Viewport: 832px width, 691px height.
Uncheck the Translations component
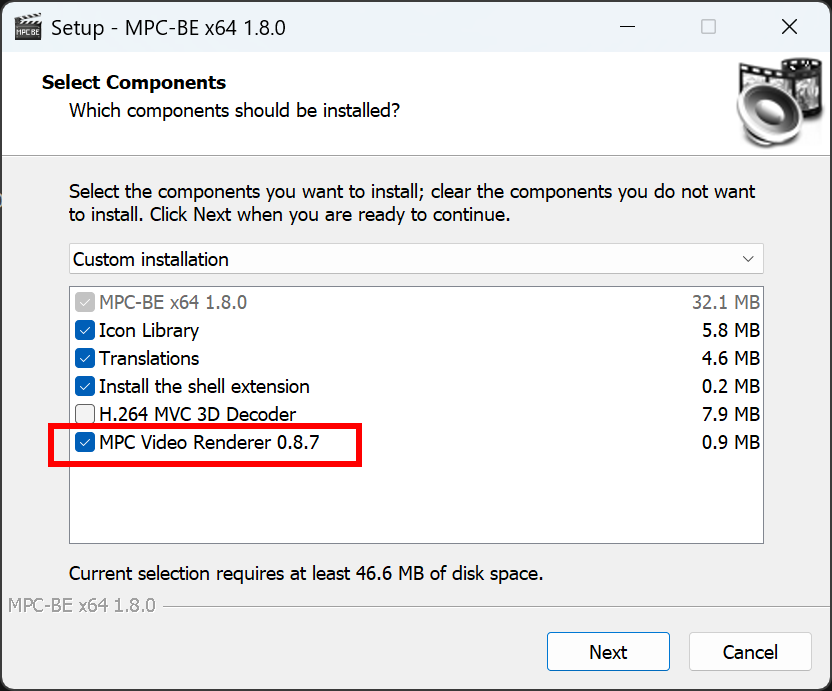pyautogui.click(x=85, y=359)
